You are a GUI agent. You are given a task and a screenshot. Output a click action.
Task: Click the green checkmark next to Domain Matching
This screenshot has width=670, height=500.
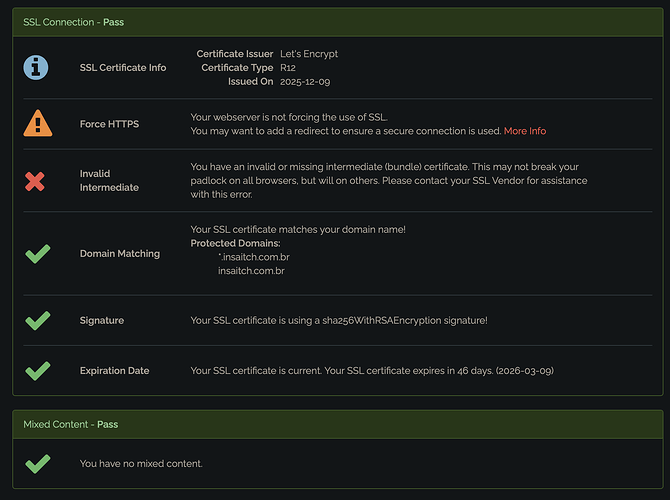[37, 254]
